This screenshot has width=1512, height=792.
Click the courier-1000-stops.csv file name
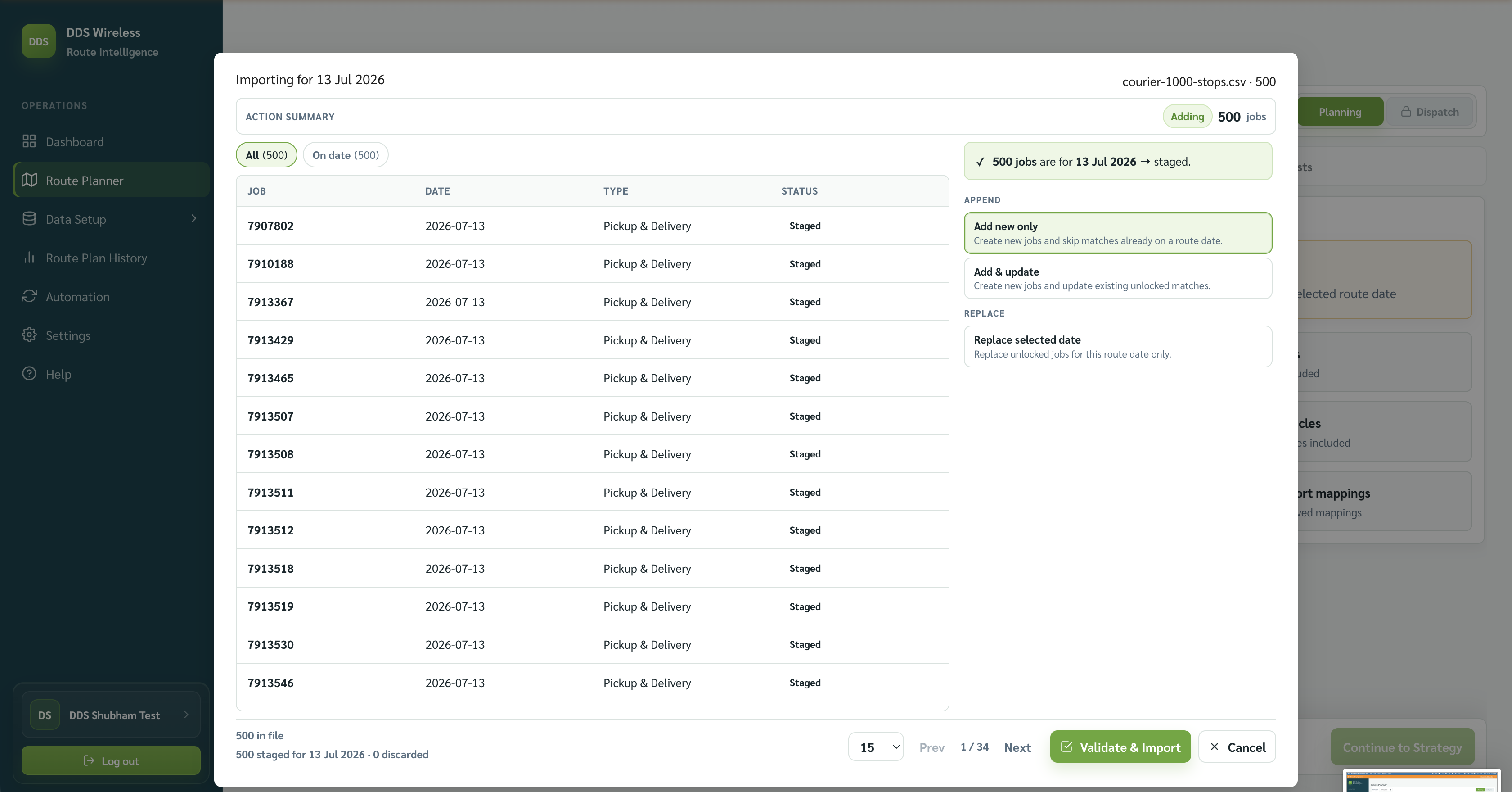pyautogui.click(x=1183, y=81)
